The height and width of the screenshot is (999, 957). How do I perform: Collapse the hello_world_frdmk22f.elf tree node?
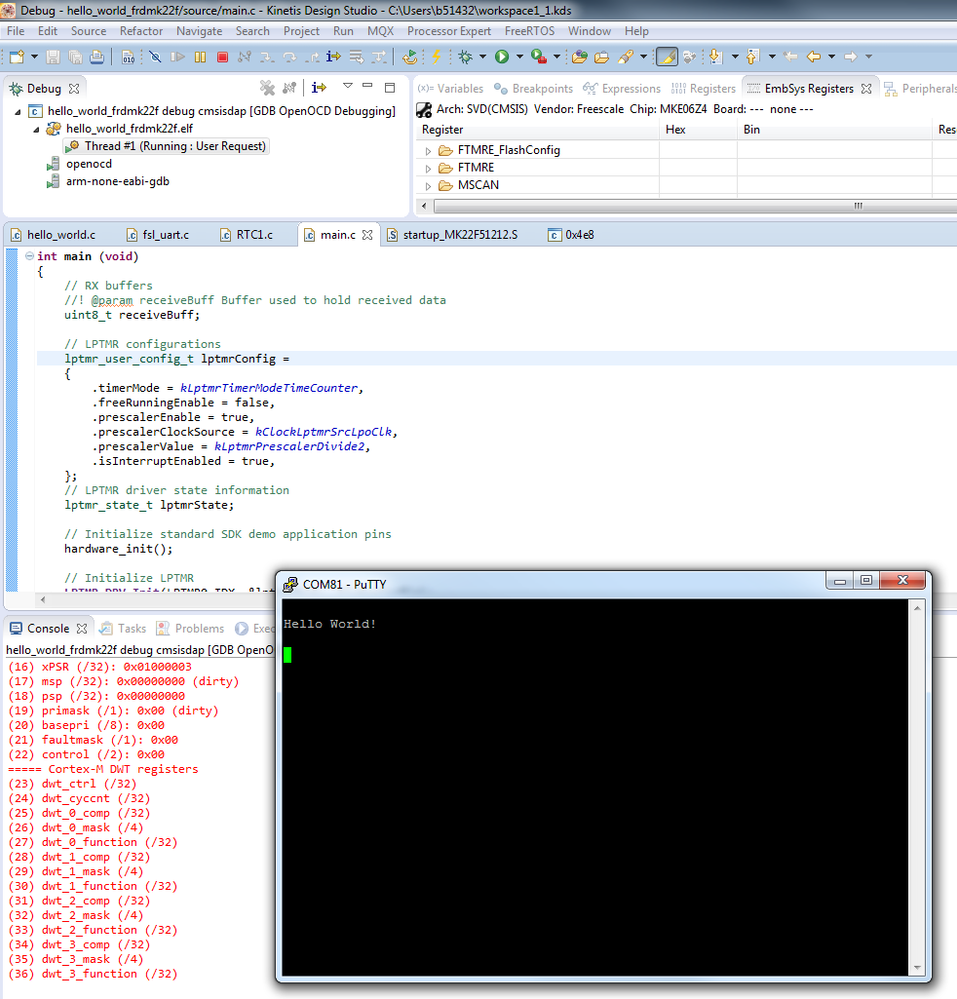(x=36, y=129)
